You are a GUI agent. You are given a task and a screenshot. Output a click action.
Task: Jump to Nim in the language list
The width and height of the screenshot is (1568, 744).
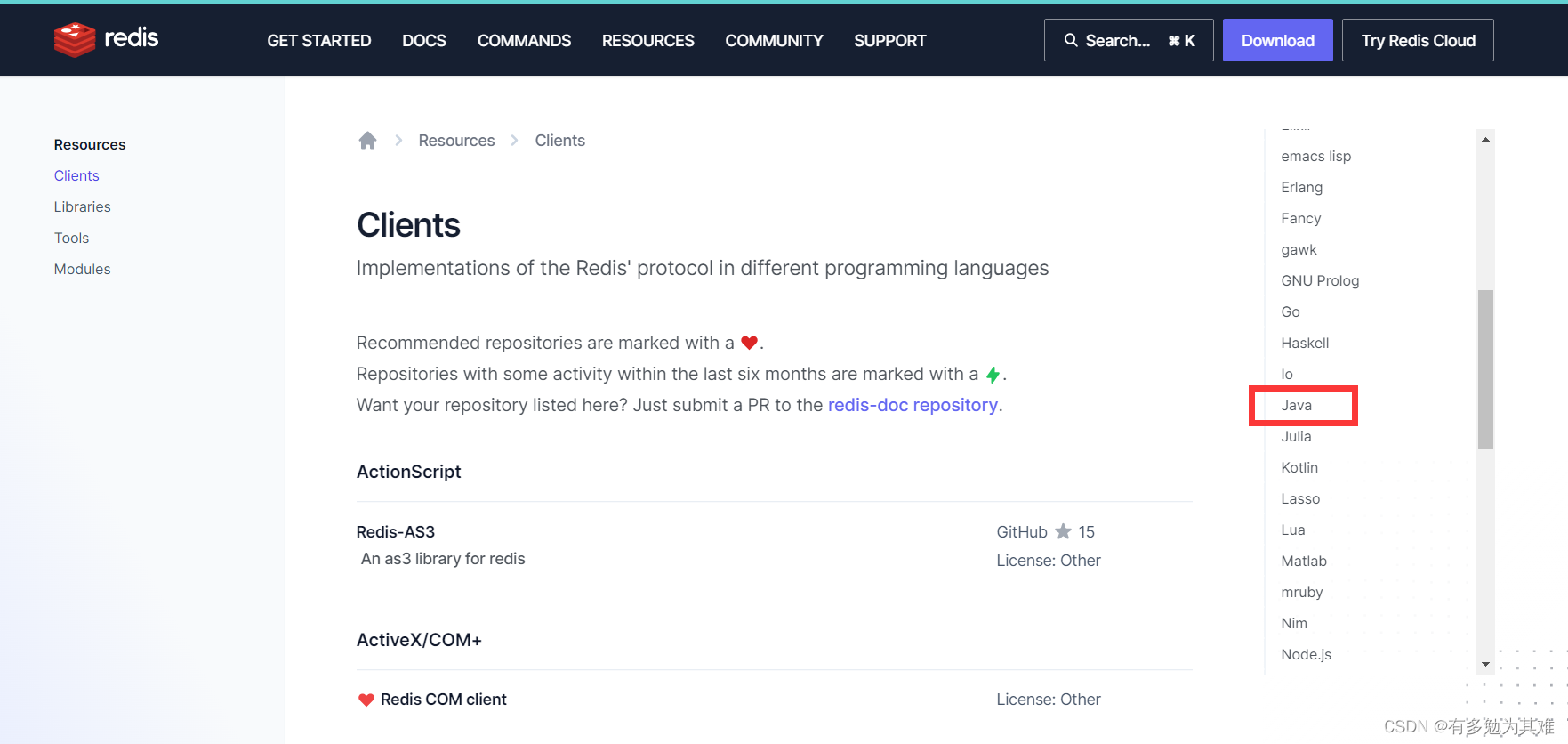(x=1293, y=623)
